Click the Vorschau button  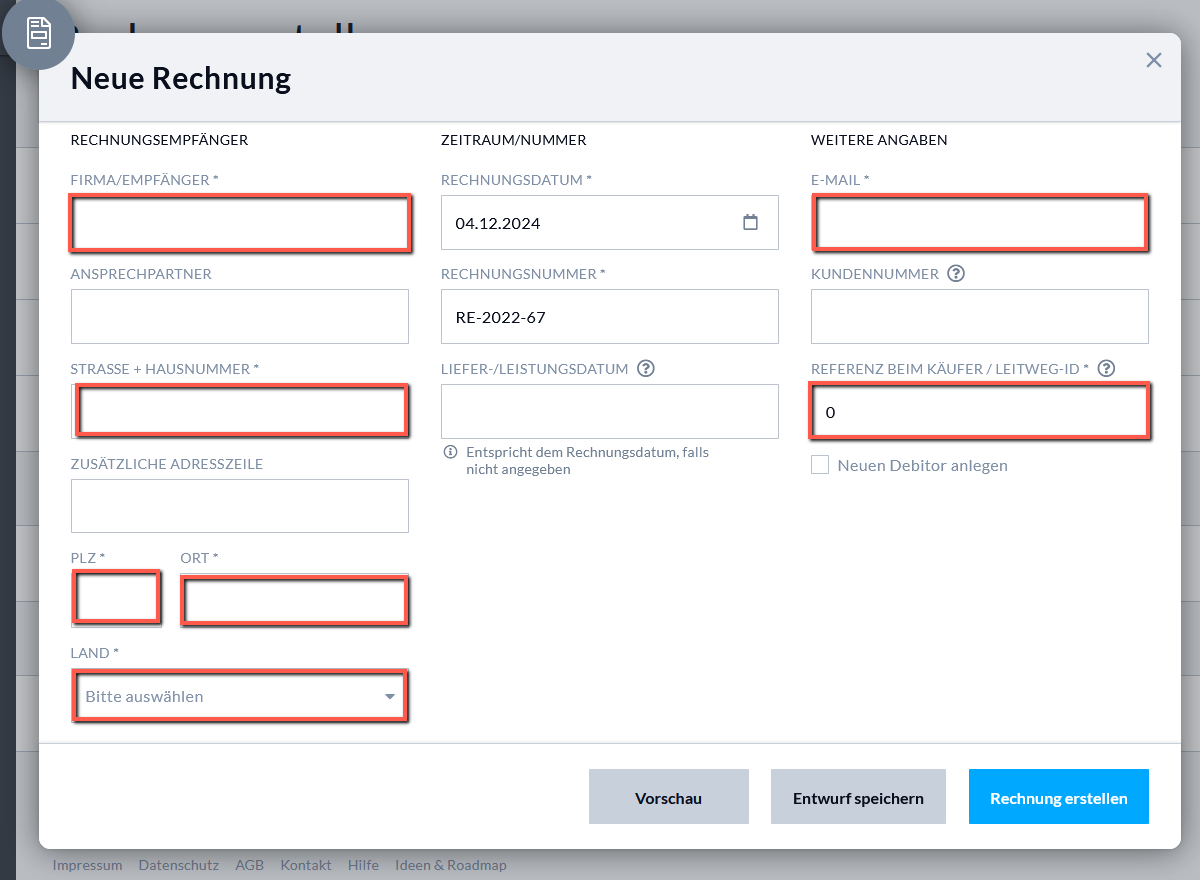click(668, 797)
